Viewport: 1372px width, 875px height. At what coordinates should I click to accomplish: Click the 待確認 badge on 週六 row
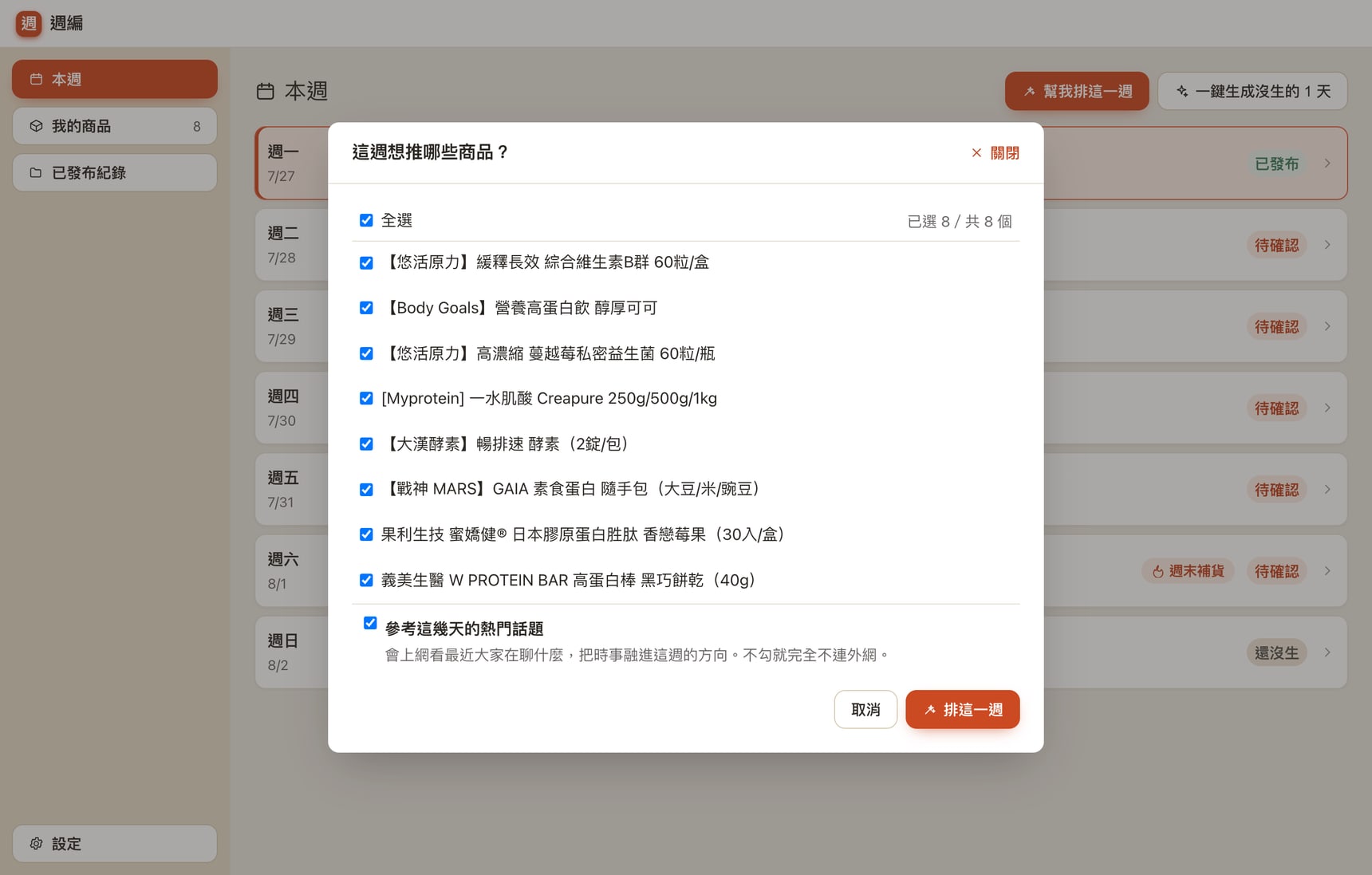point(1276,571)
